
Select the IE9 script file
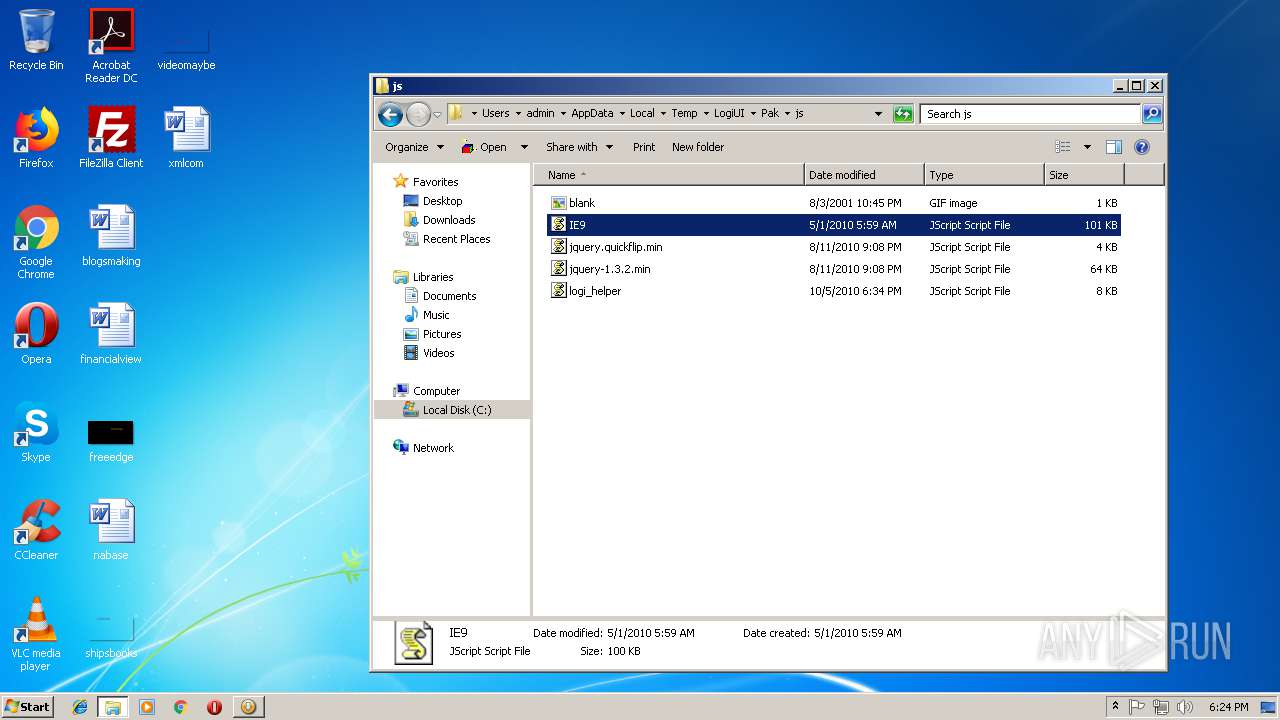(x=834, y=225)
